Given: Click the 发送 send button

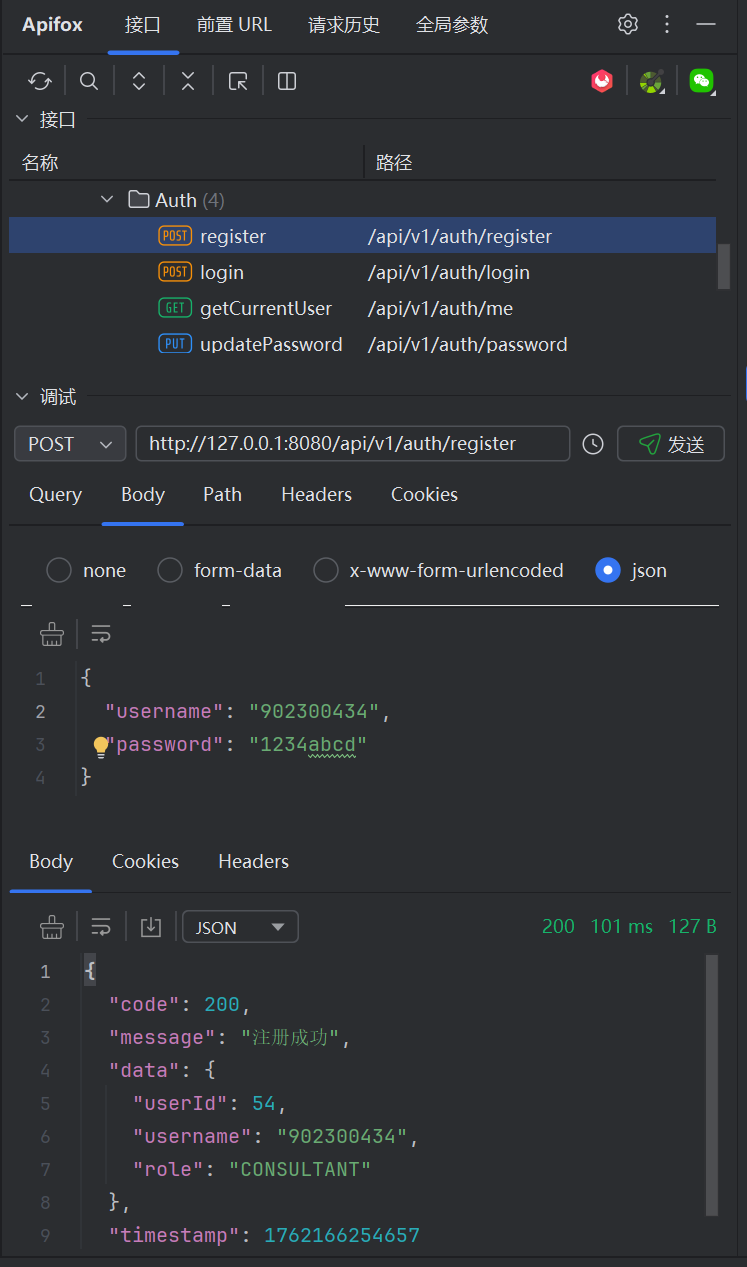Looking at the screenshot, I should (x=671, y=444).
